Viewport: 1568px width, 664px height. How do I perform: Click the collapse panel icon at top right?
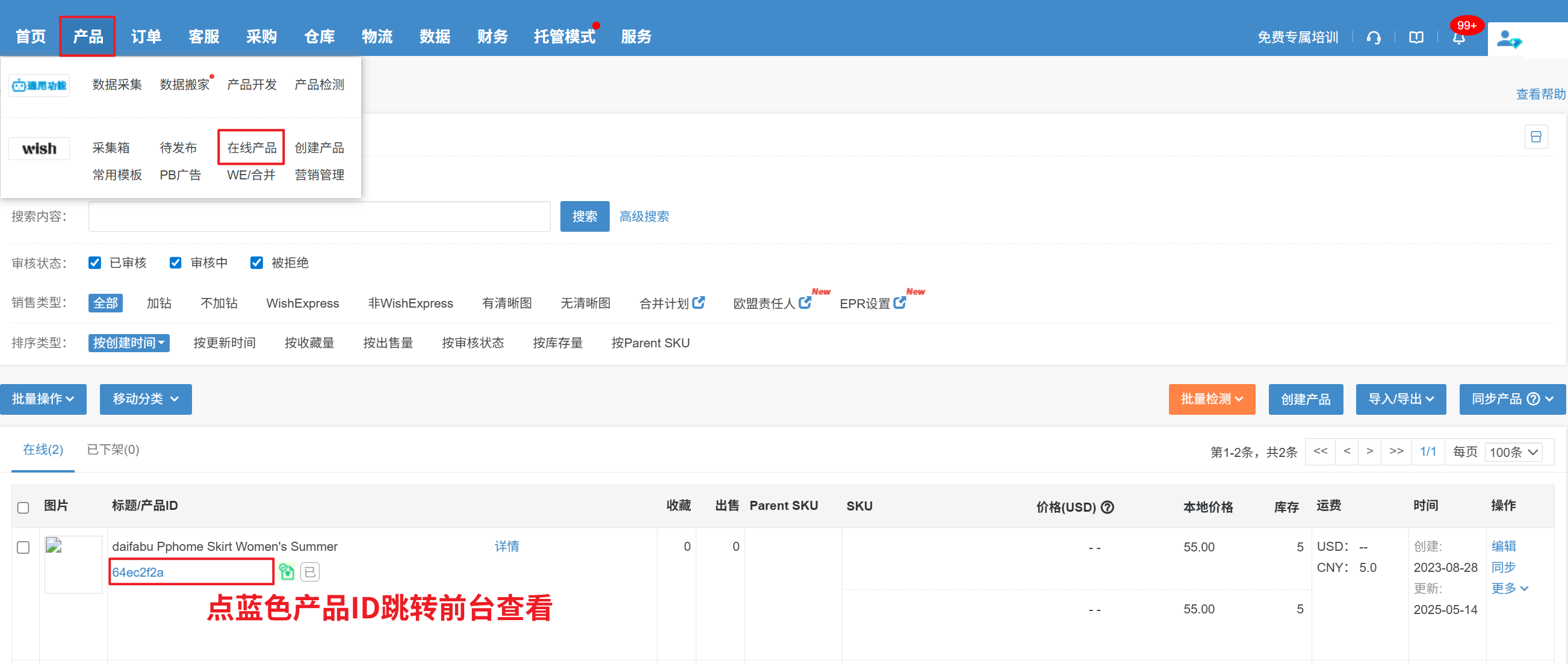tap(1535, 137)
